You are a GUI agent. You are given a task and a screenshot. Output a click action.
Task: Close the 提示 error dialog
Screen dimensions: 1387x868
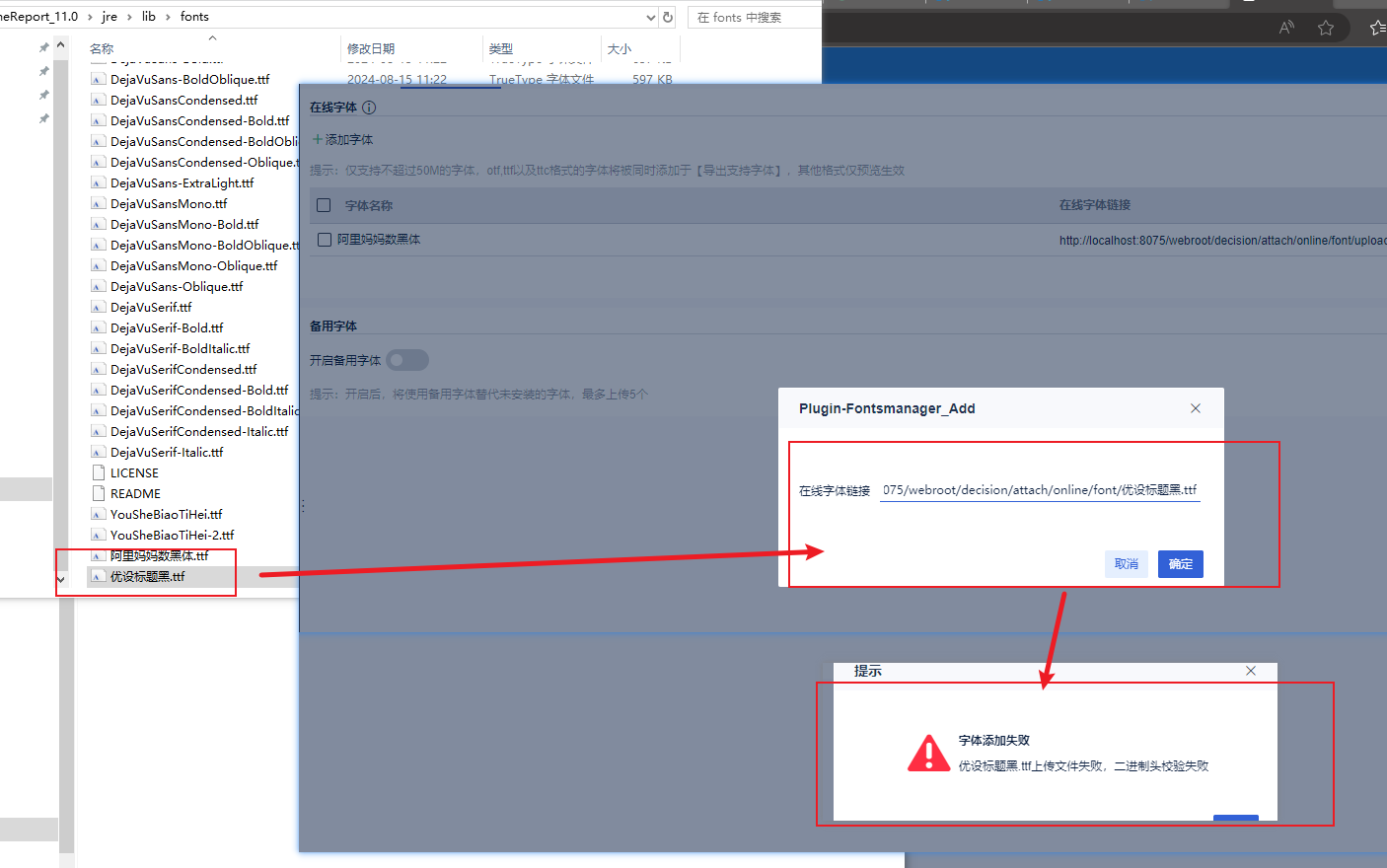(x=1251, y=671)
